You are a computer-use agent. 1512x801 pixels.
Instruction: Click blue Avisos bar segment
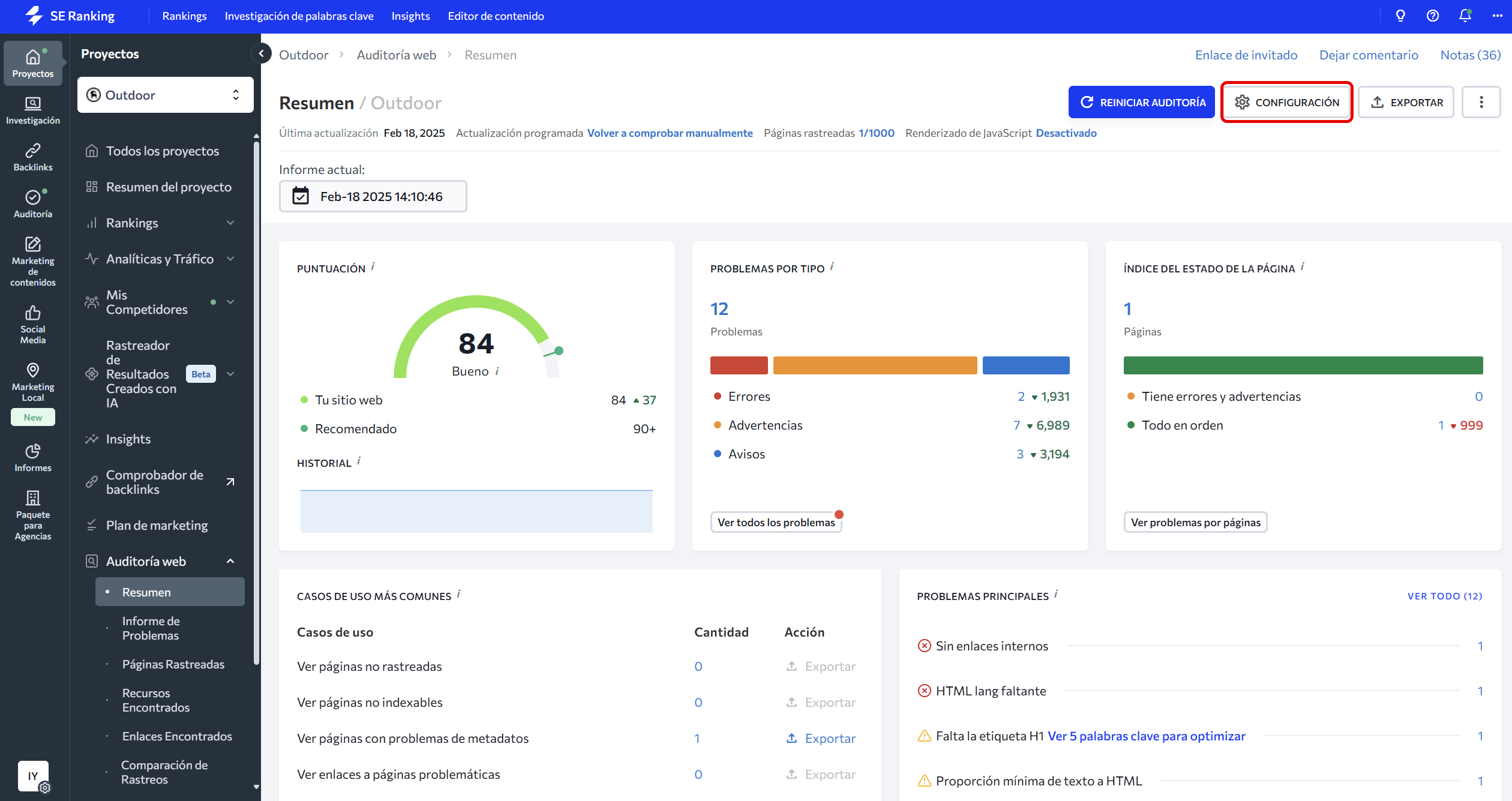point(1026,365)
